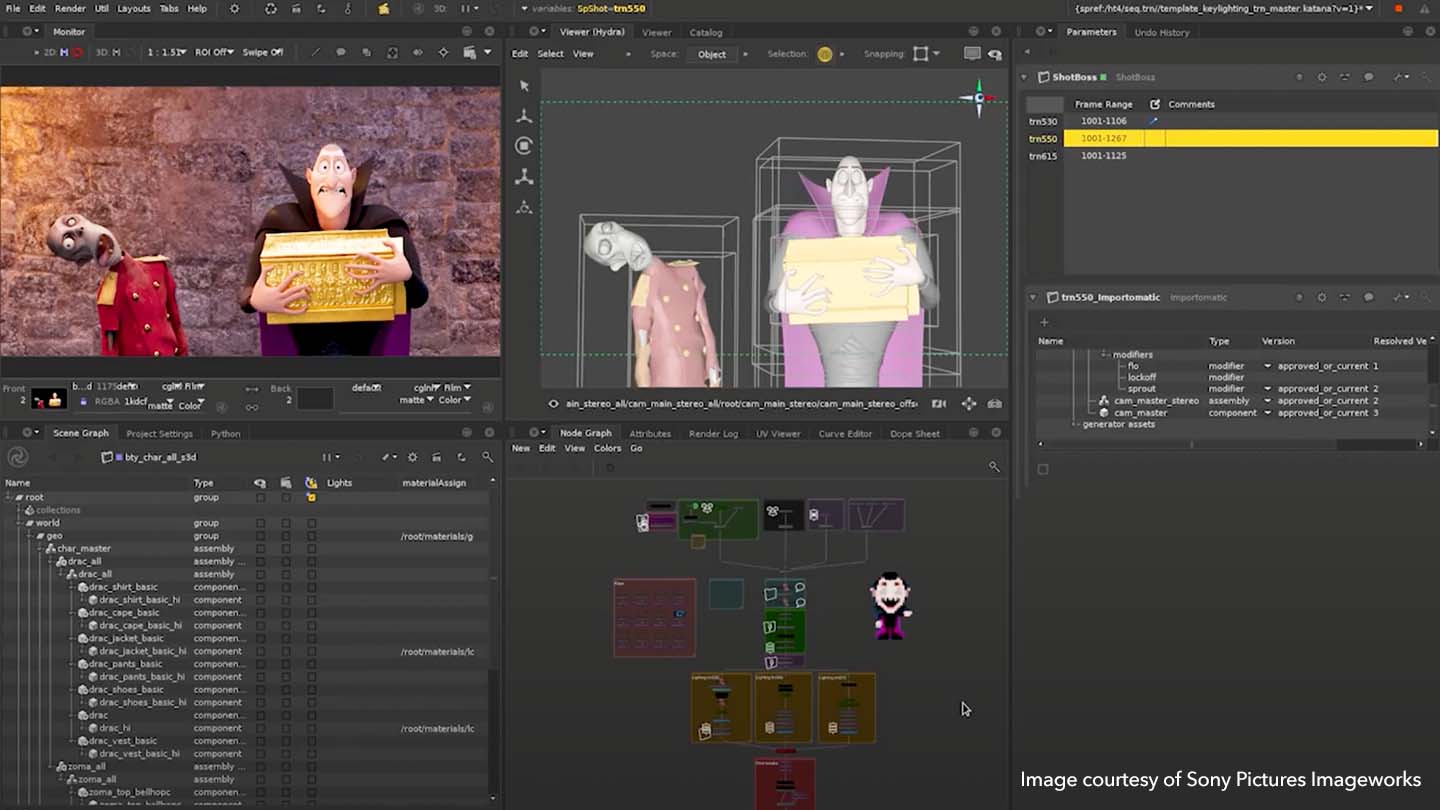Open the 1 : 1.51 zoom ratio dropdown
The height and width of the screenshot is (810, 1440).
pyautogui.click(x=169, y=52)
